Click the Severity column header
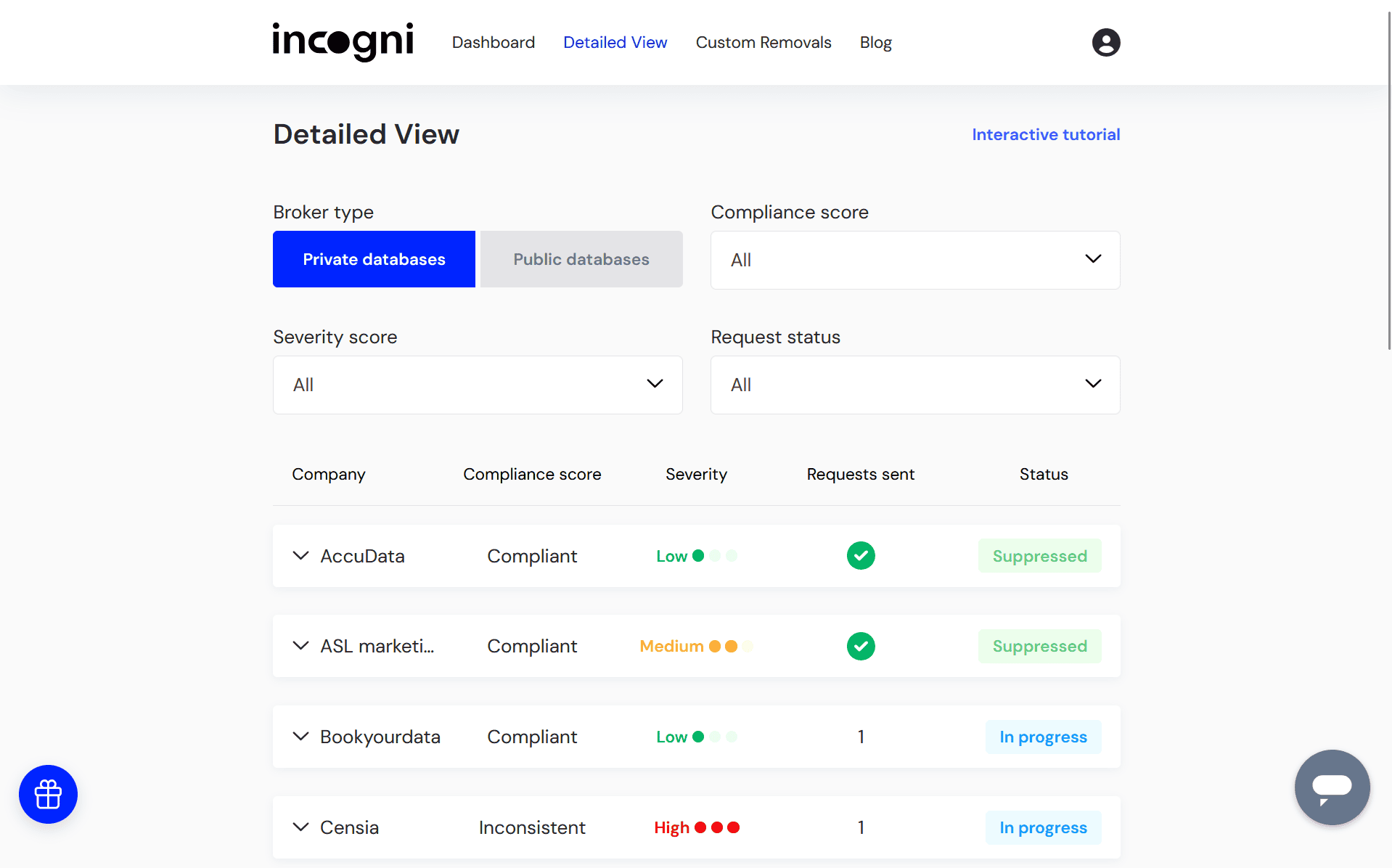The image size is (1392, 868). point(696,474)
